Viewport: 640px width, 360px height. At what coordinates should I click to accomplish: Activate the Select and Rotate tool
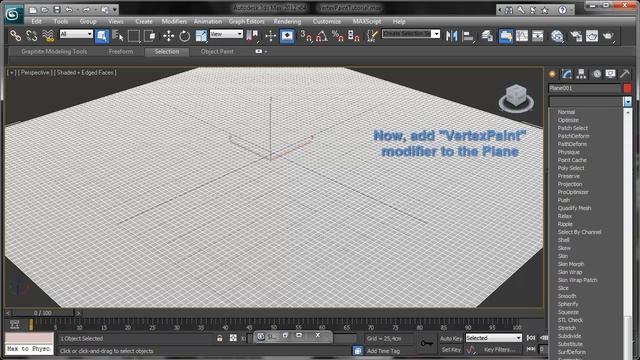[x=184, y=36]
